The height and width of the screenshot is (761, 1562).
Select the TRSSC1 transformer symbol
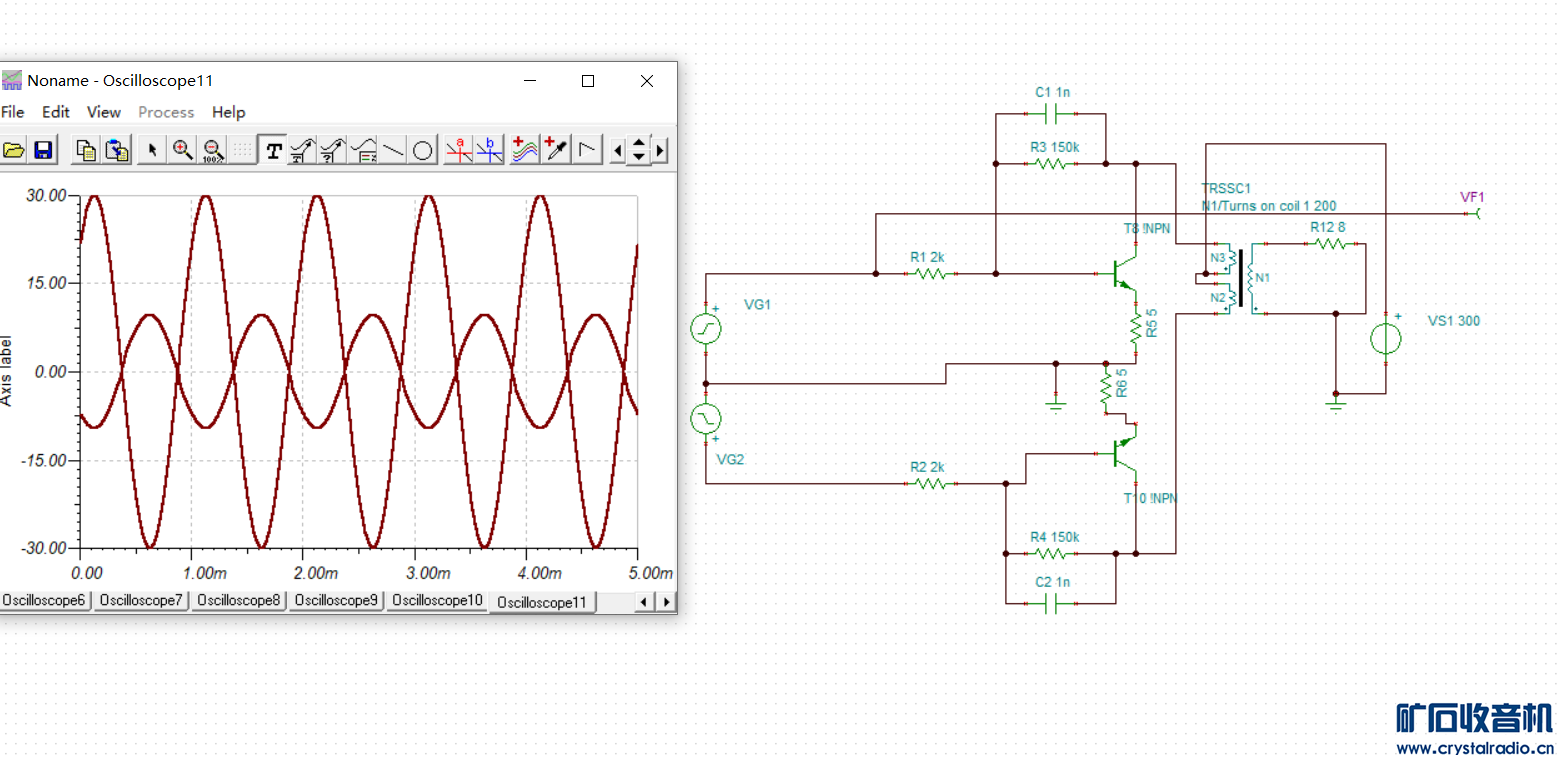pos(1240,280)
